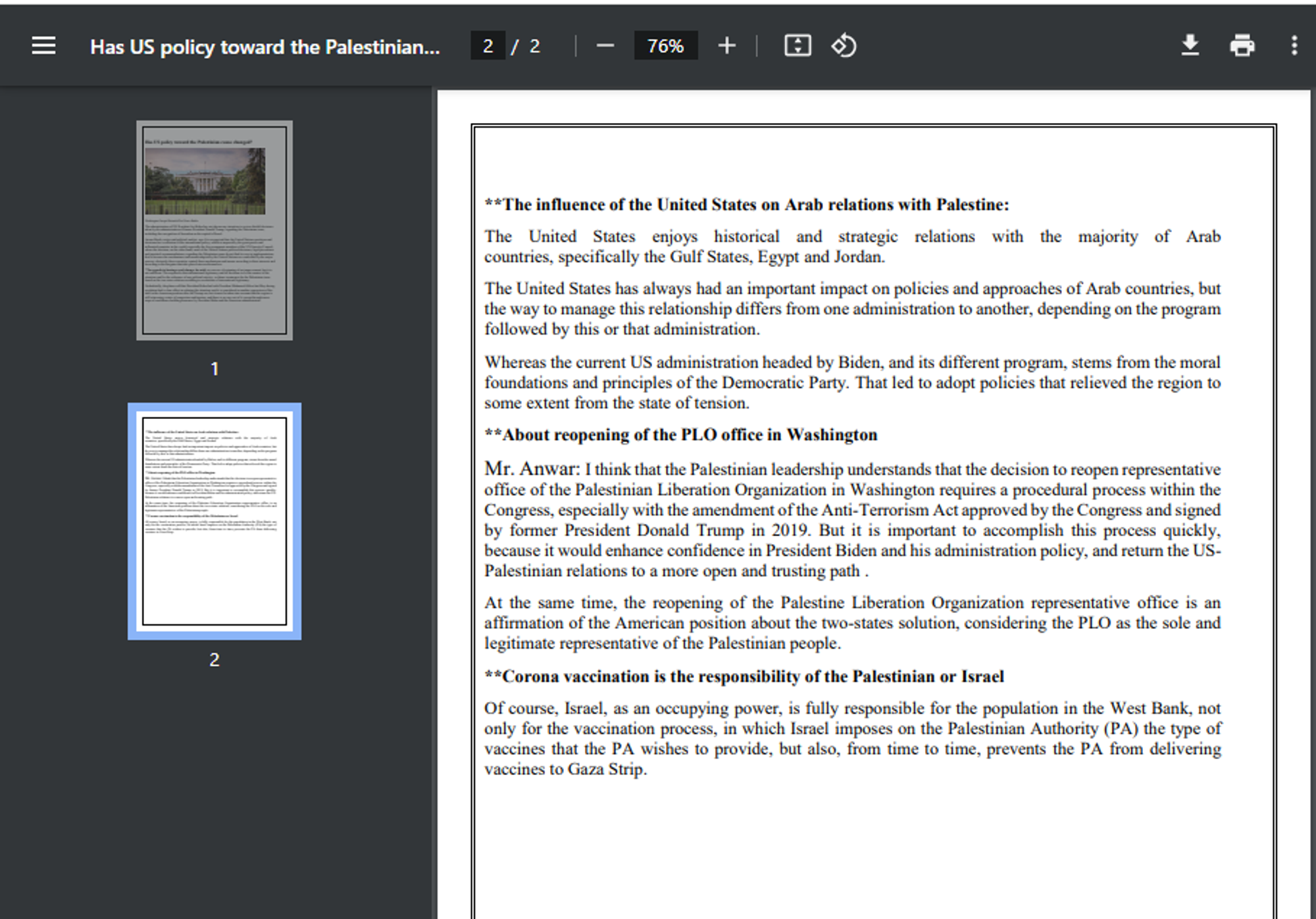This screenshot has width=1316, height=919.
Task: Click the document title in toolbar
Action: click(x=265, y=47)
